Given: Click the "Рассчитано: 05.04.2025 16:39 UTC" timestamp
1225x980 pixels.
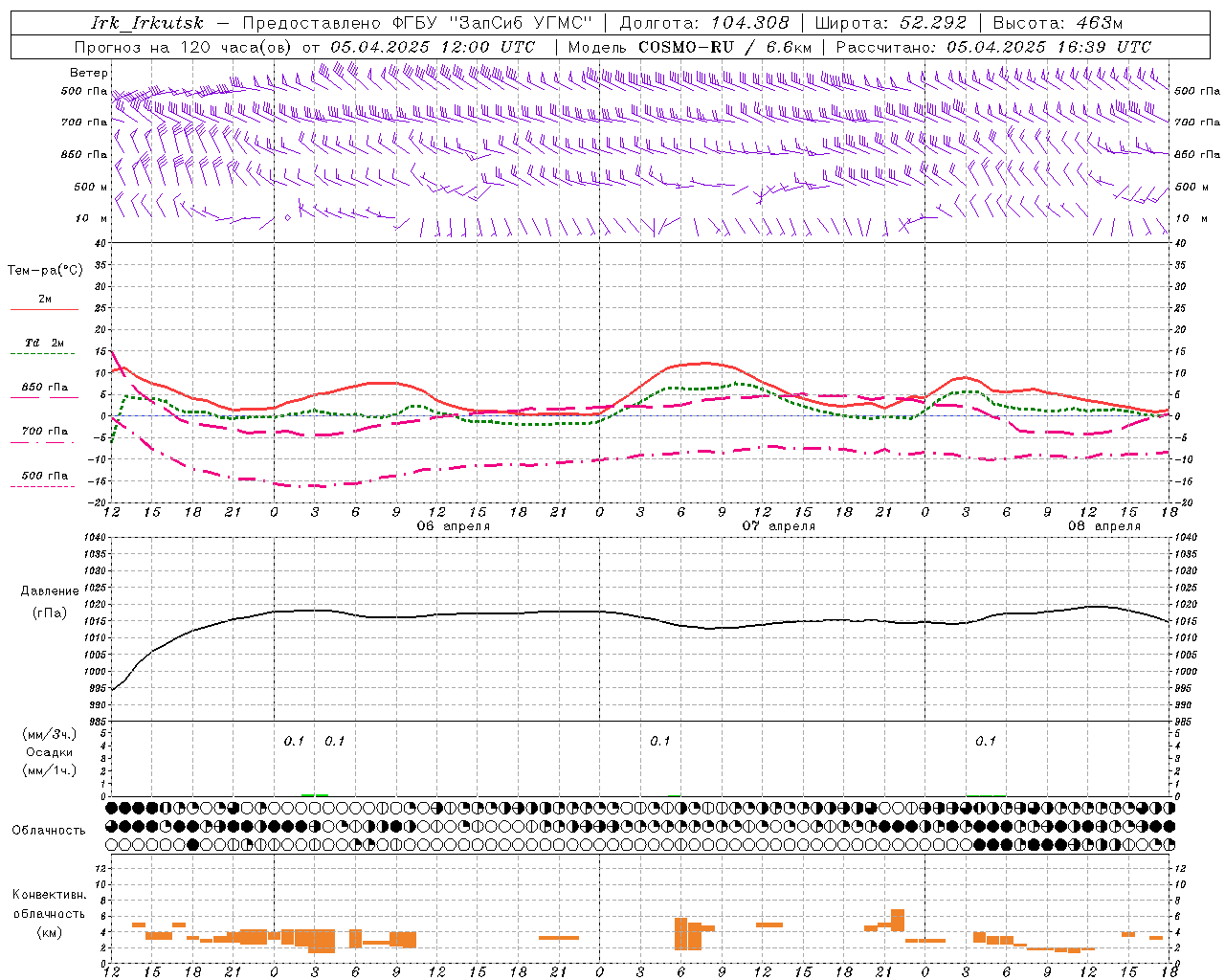Looking at the screenshot, I should click(993, 47).
